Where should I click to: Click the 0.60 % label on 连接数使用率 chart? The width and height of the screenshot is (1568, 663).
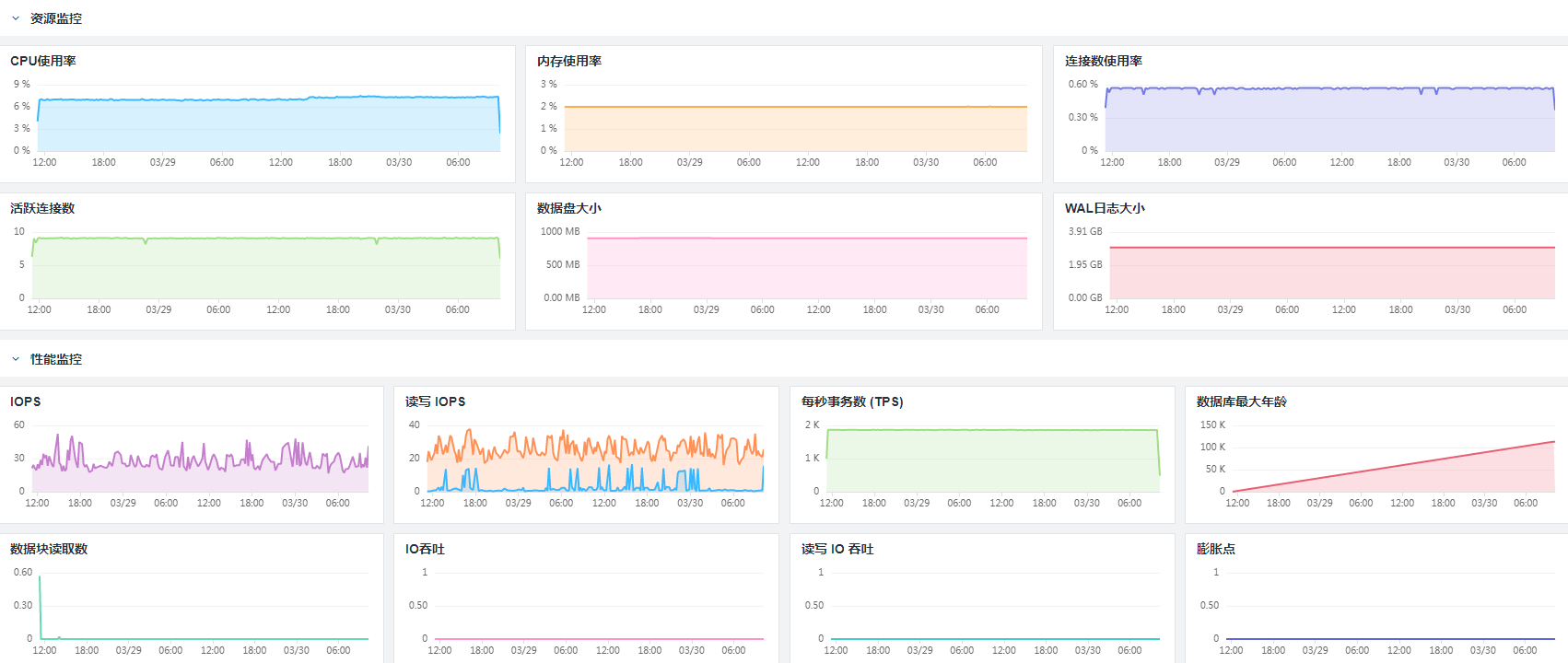[1083, 84]
